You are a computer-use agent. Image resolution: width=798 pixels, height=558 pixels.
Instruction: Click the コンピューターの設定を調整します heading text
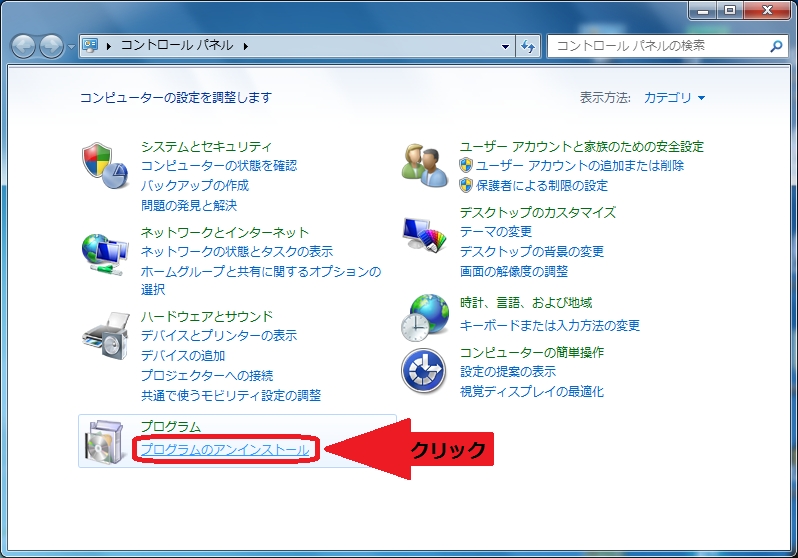point(176,97)
